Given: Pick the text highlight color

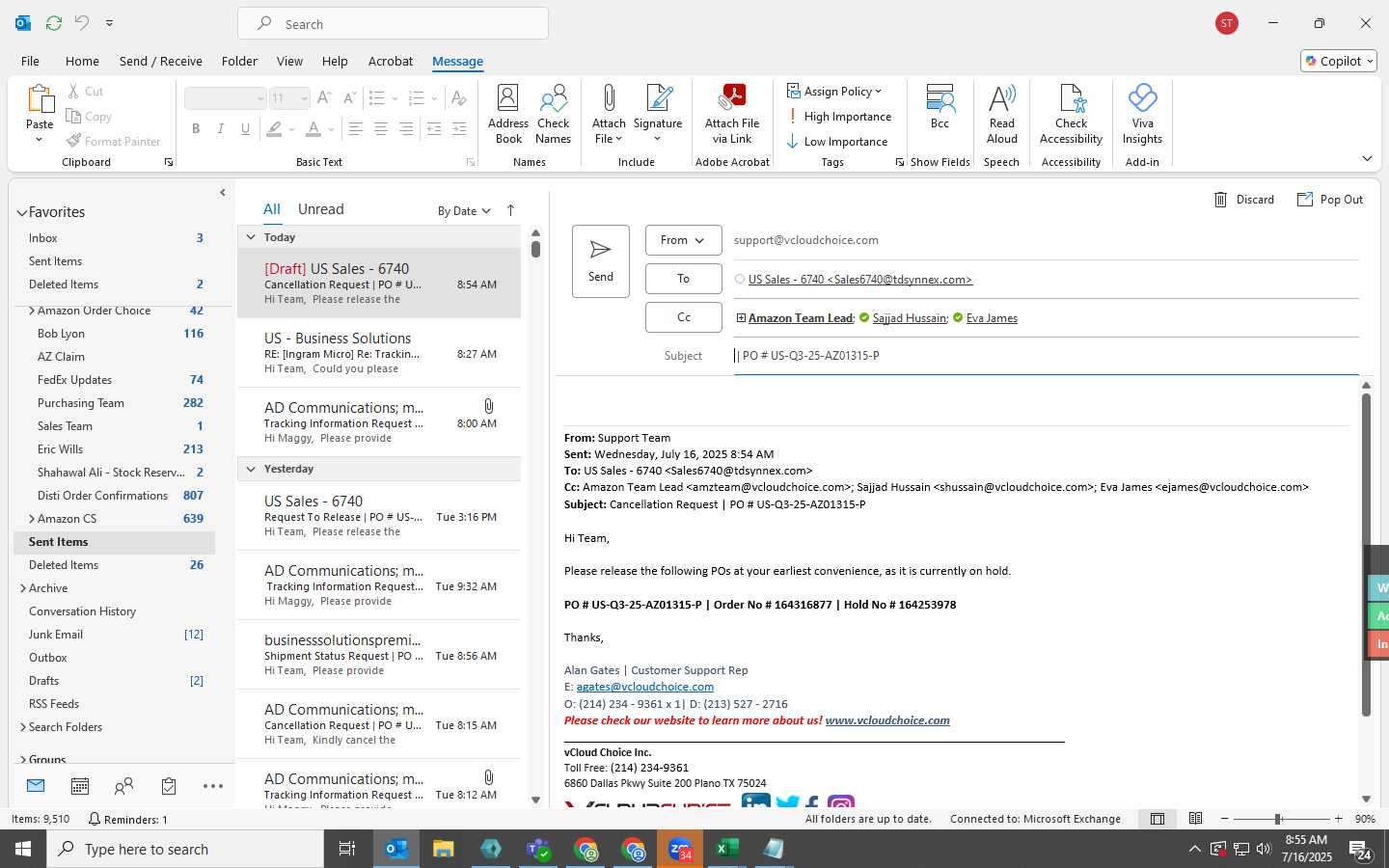Looking at the screenshot, I should point(275,128).
